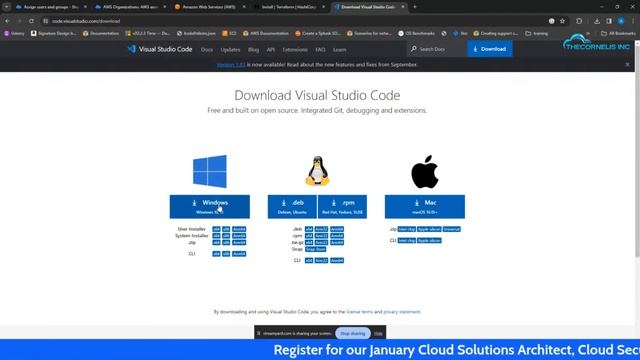
Task: Click the Stop sharing button
Action: tap(353, 333)
